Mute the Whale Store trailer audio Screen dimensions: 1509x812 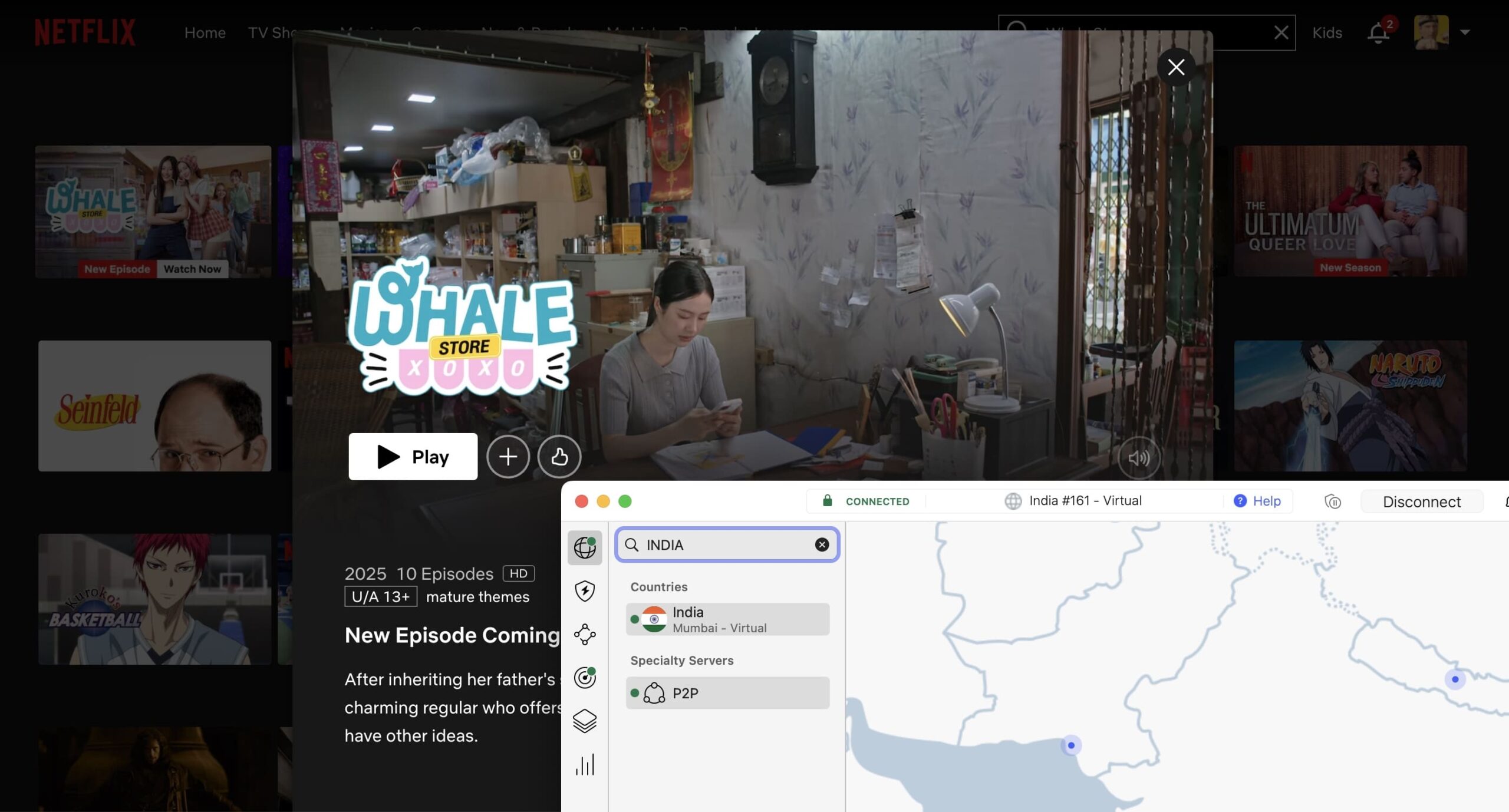click(1139, 457)
